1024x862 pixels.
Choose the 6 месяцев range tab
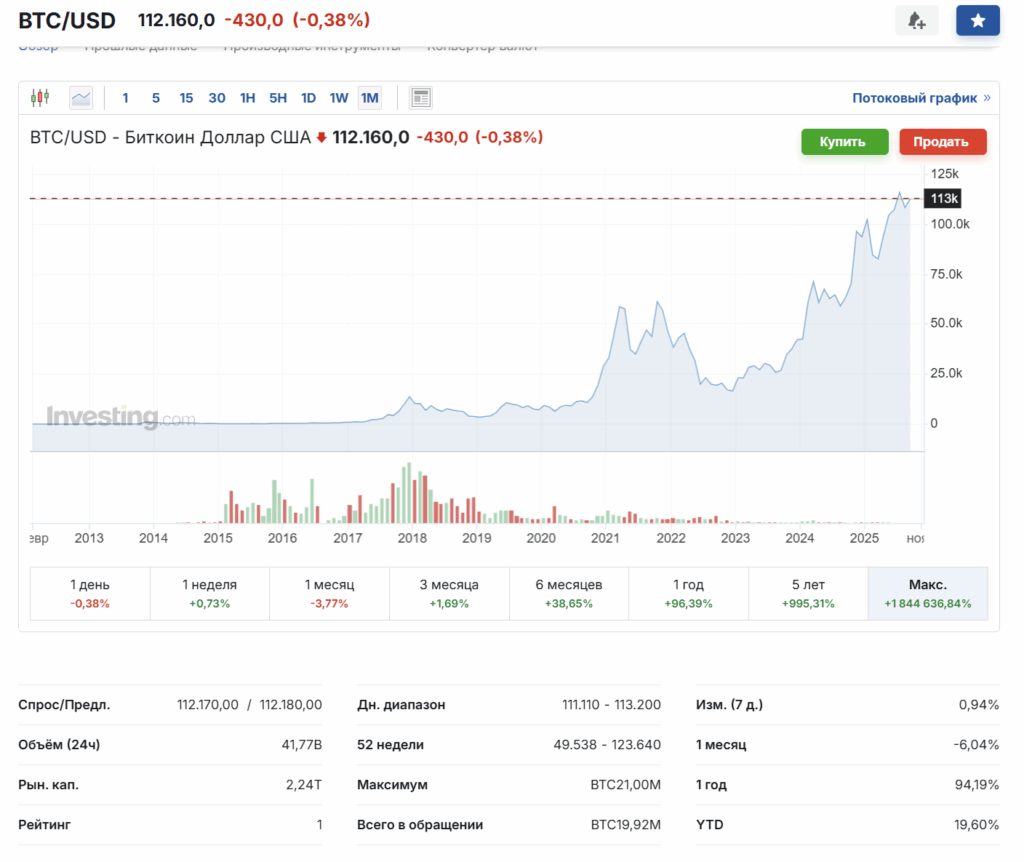(568, 594)
